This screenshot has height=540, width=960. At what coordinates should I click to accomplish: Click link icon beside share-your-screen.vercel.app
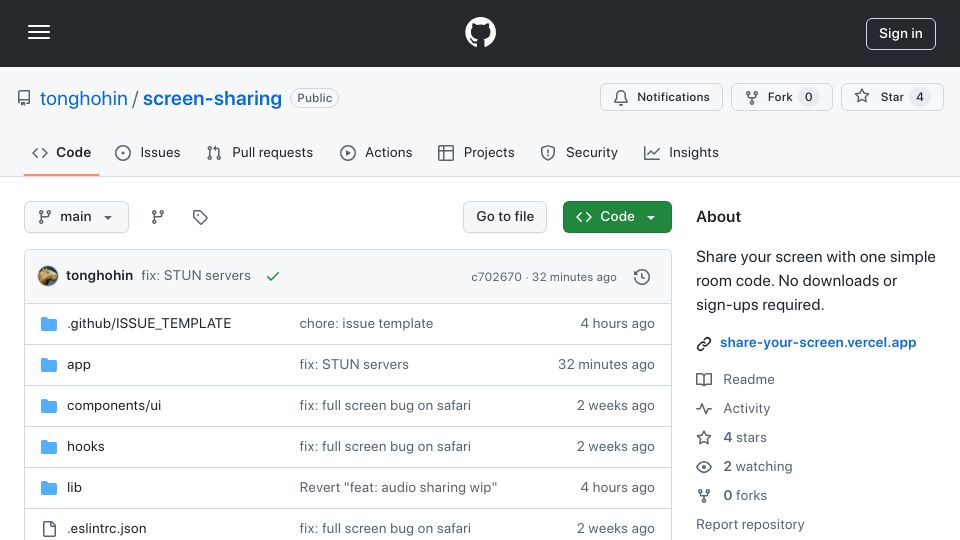coord(704,343)
